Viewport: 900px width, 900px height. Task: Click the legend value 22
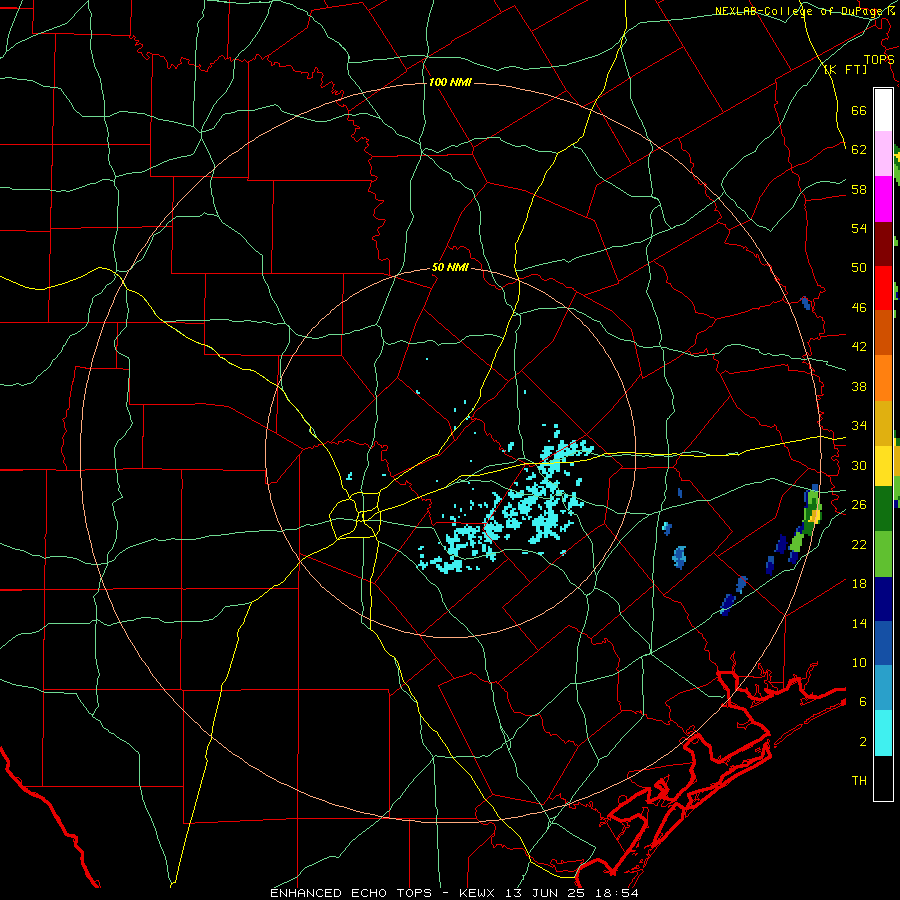(859, 544)
